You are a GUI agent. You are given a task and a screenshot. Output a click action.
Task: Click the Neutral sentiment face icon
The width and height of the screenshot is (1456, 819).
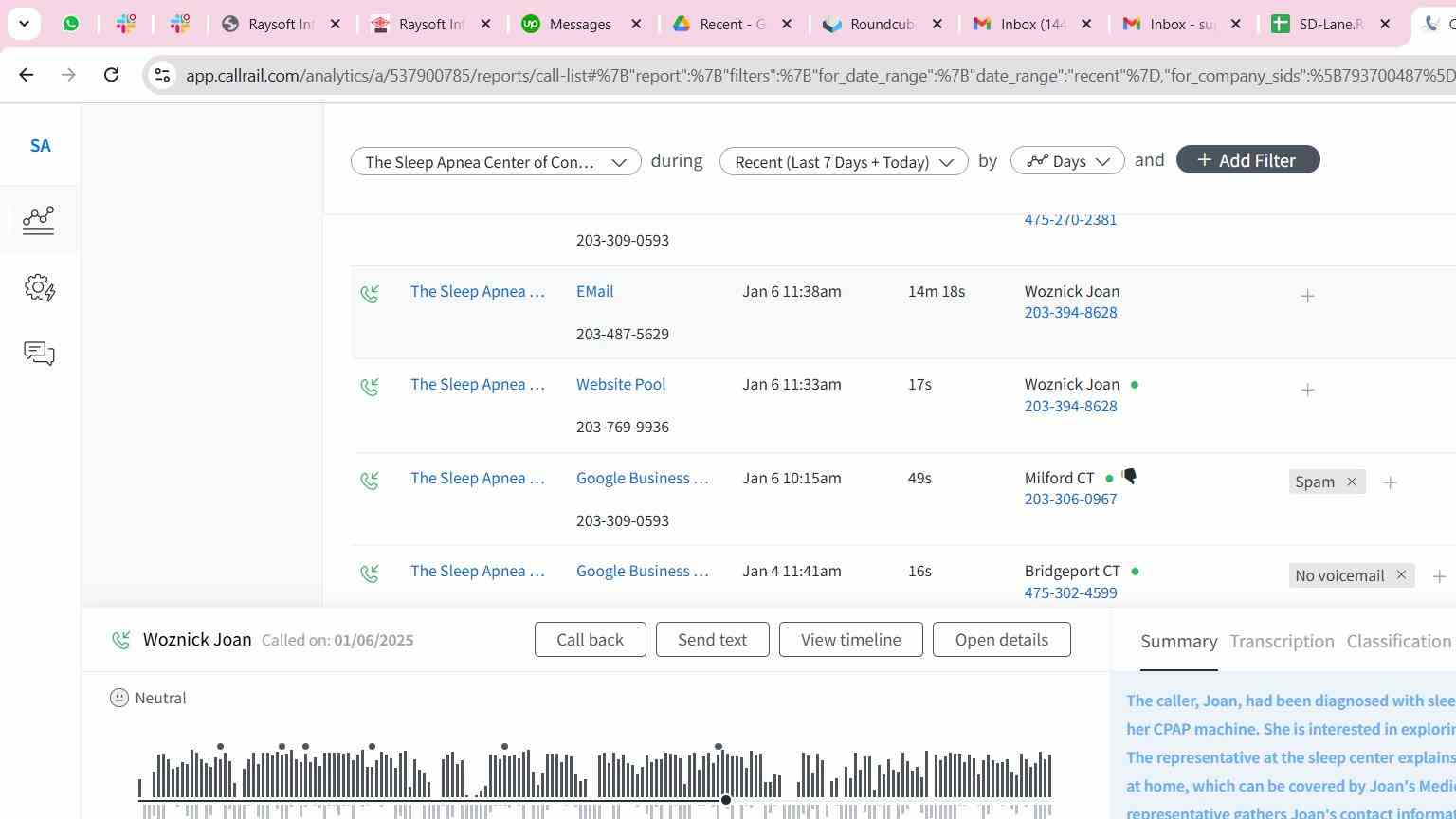(119, 698)
